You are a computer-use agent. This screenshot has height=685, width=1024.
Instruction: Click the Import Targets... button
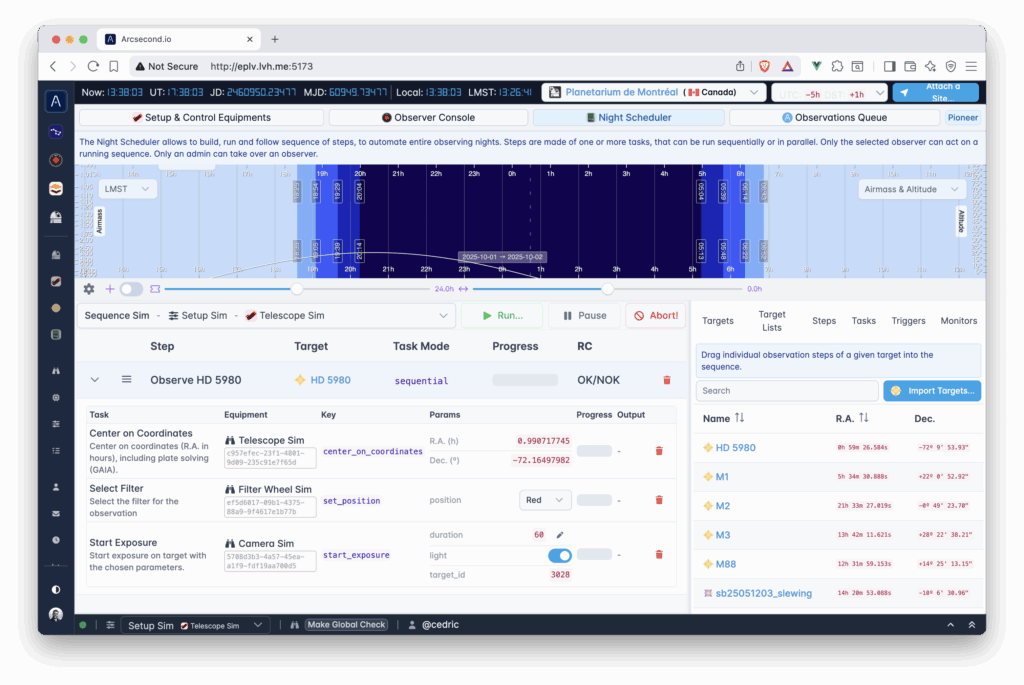click(x=931, y=390)
